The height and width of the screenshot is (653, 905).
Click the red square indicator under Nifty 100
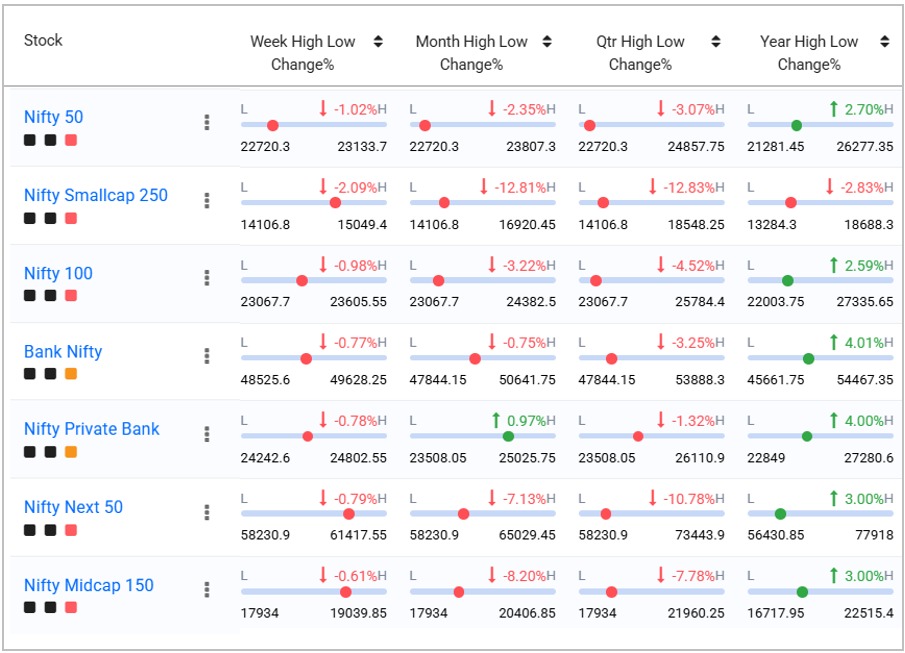point(71,296)
